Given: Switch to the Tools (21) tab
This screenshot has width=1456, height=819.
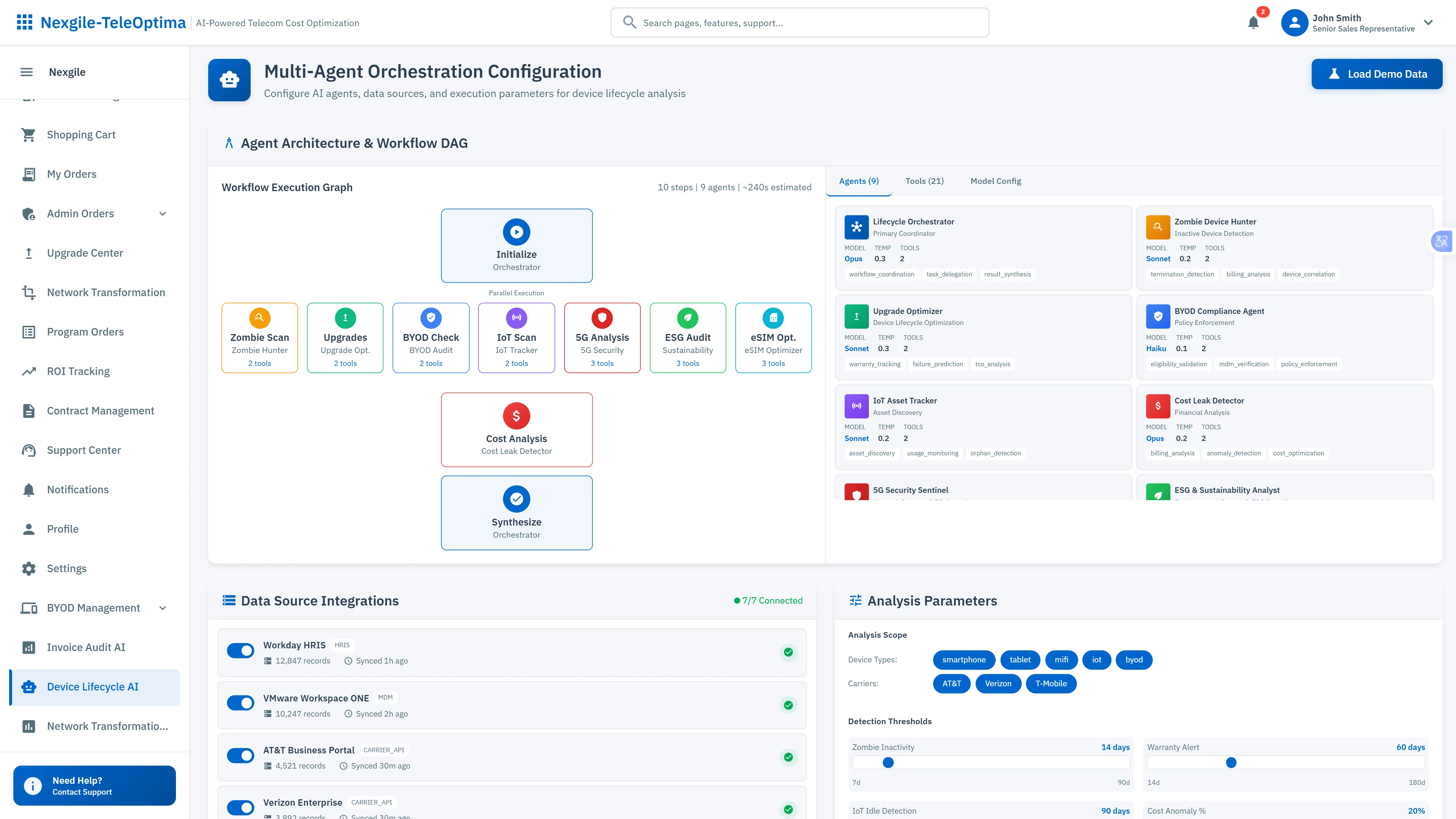Looking at the screenshot, I should coord(925,181).
